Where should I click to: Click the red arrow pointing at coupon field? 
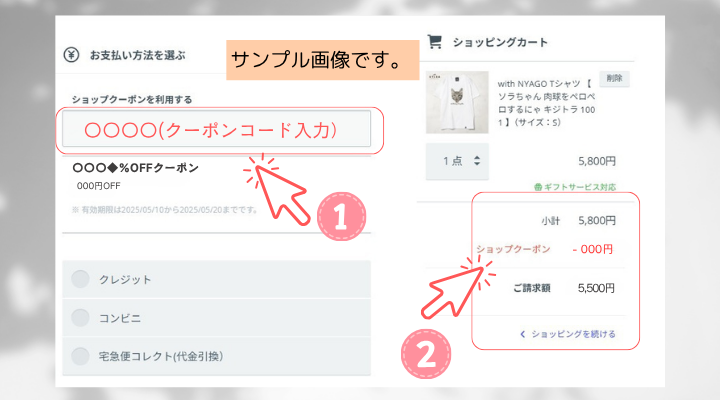tap(278, 191)
